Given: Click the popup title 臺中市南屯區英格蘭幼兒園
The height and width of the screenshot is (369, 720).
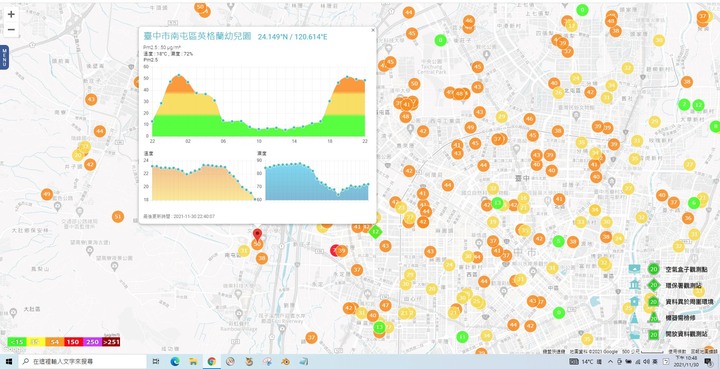Looking at the screenshot, I should (x=197, y=36).
